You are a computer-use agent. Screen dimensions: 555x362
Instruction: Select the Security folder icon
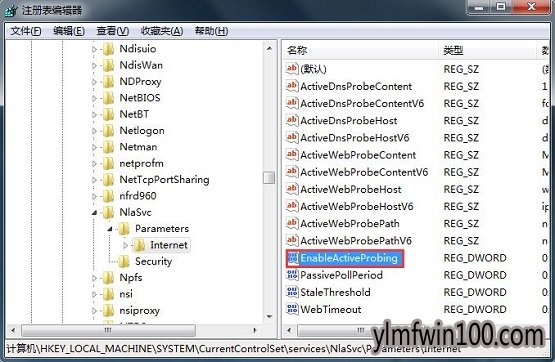pos(124,261)
